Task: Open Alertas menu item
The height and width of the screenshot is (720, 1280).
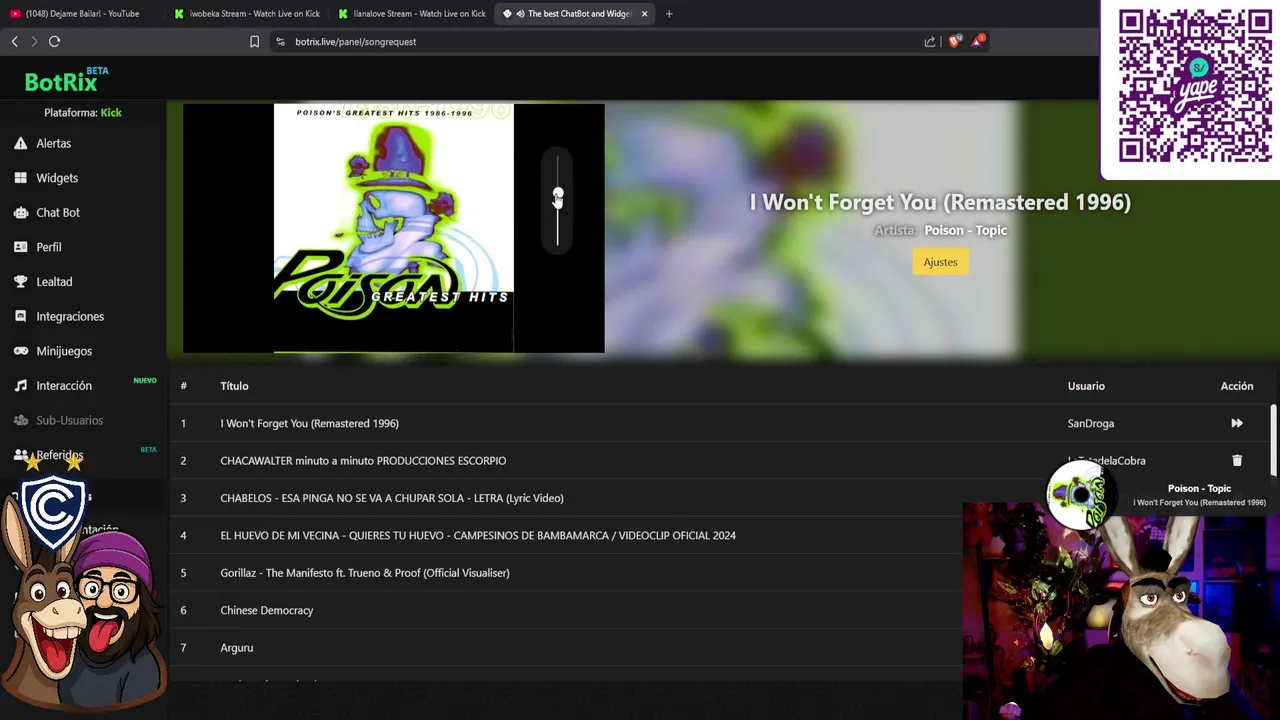Action: click(x=53, y=144)
